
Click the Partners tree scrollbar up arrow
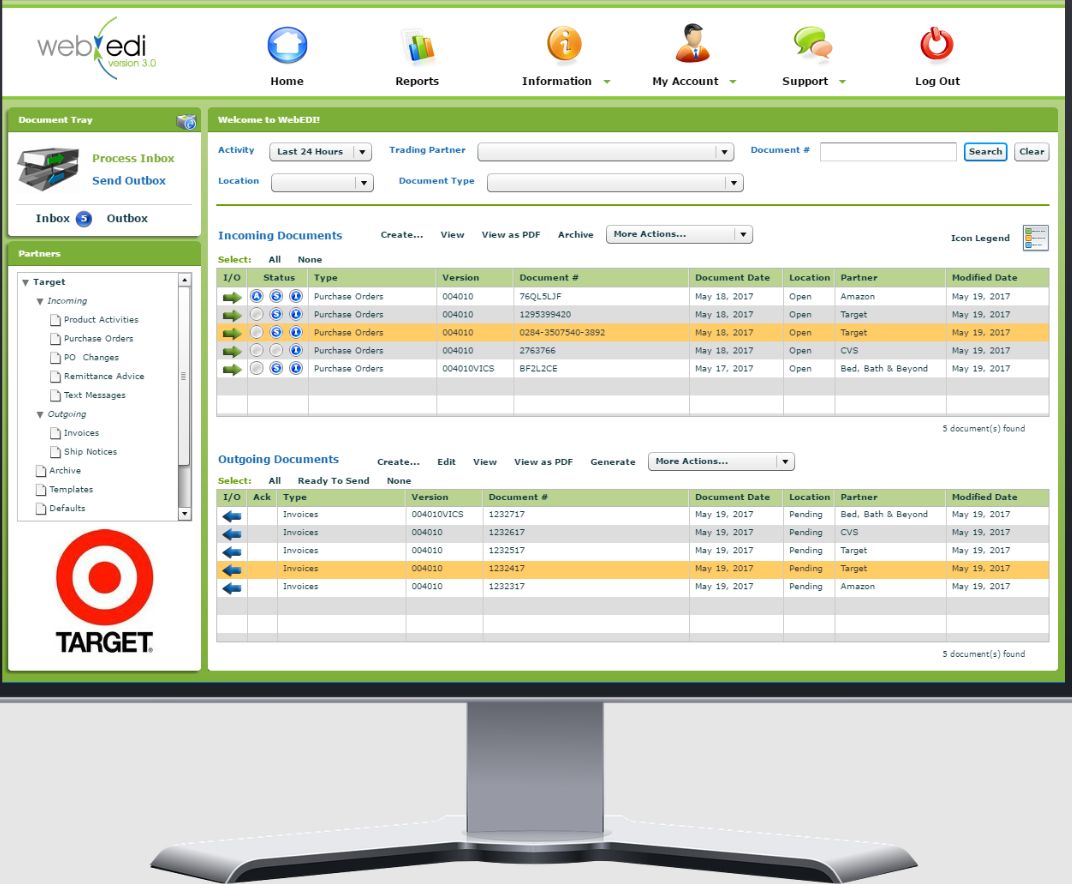[185, 280]
